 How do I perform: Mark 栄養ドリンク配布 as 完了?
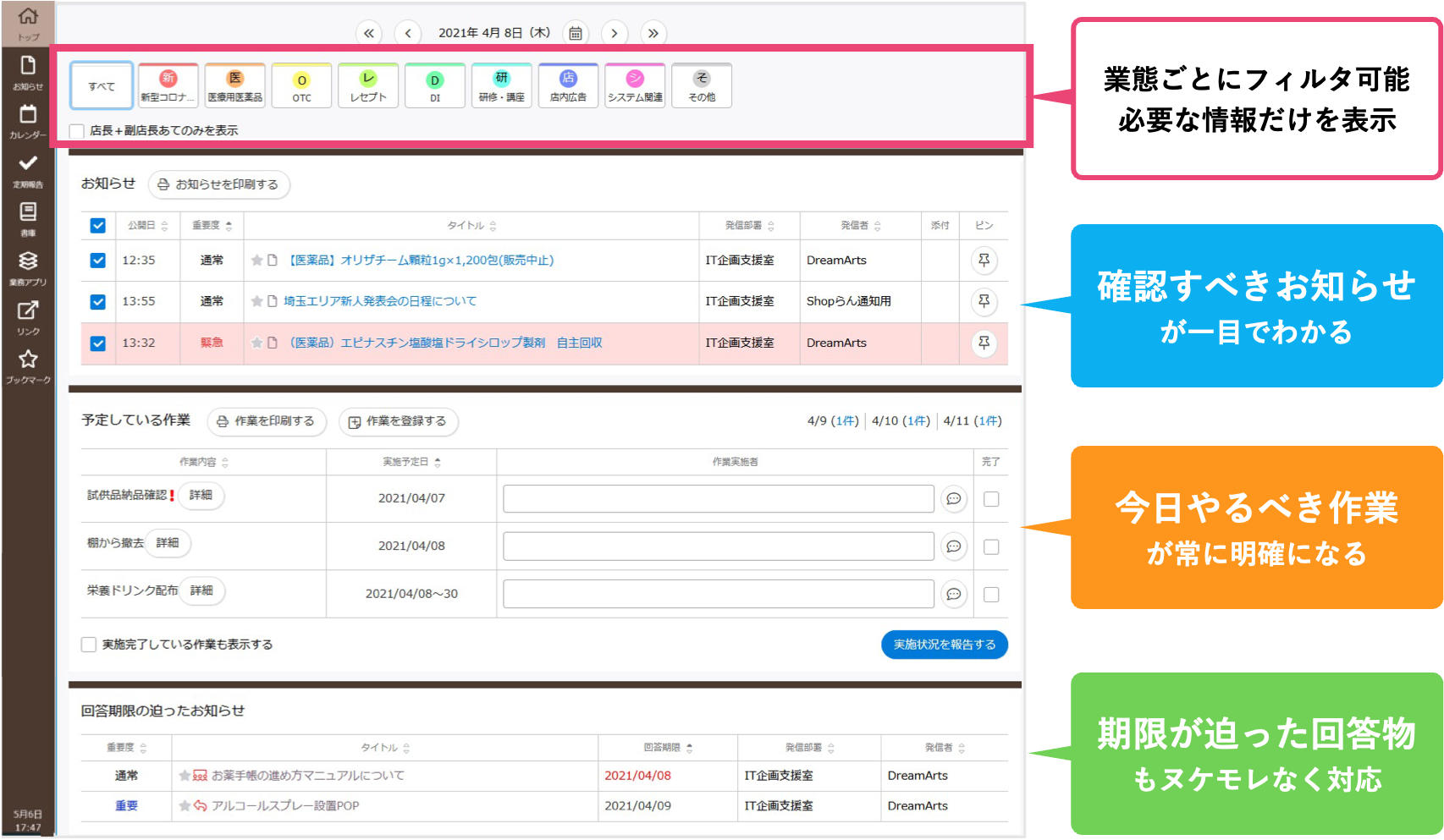[991, 594]
